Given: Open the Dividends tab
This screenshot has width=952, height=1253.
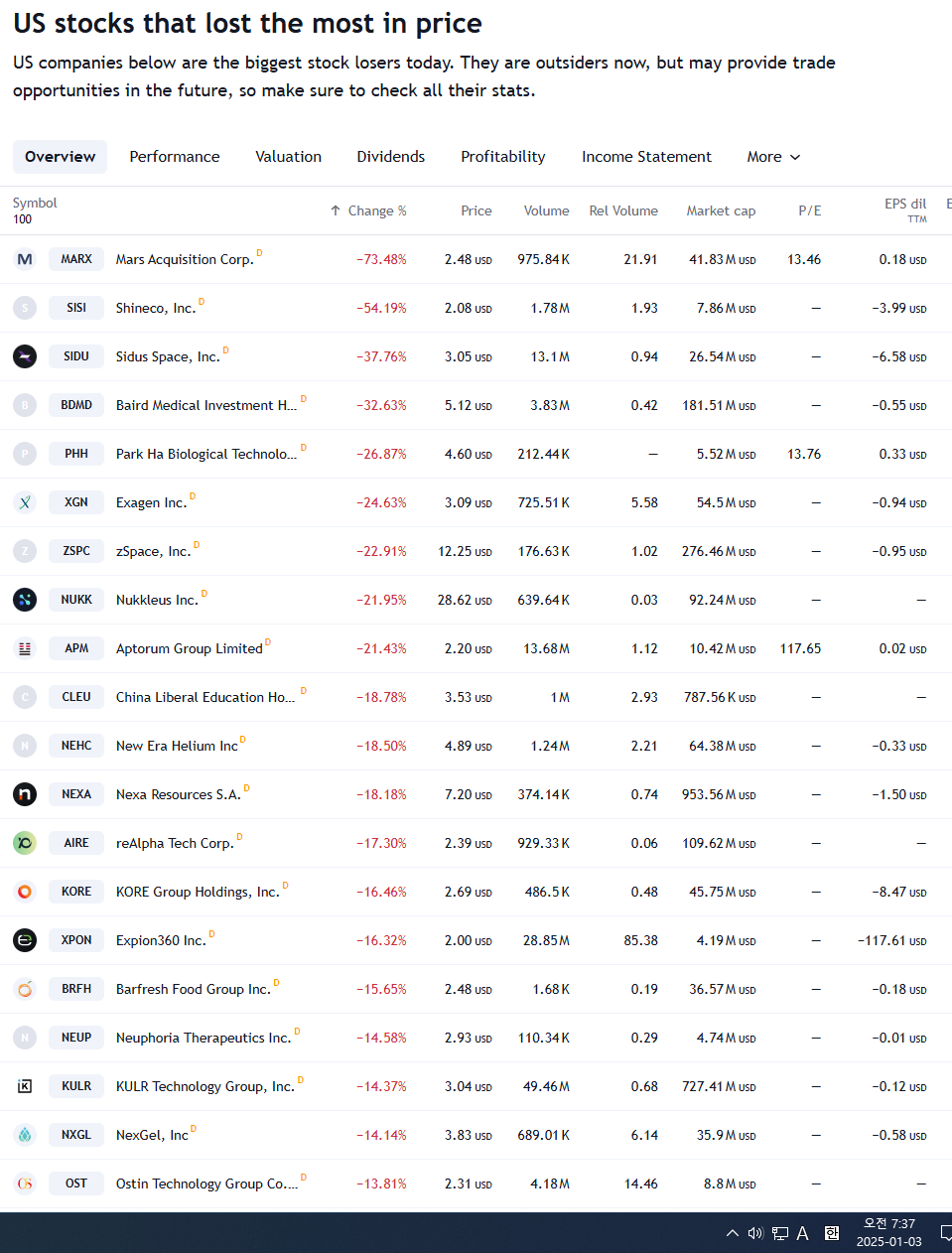Looking at the screenshot, I should (x=391, y=157).
